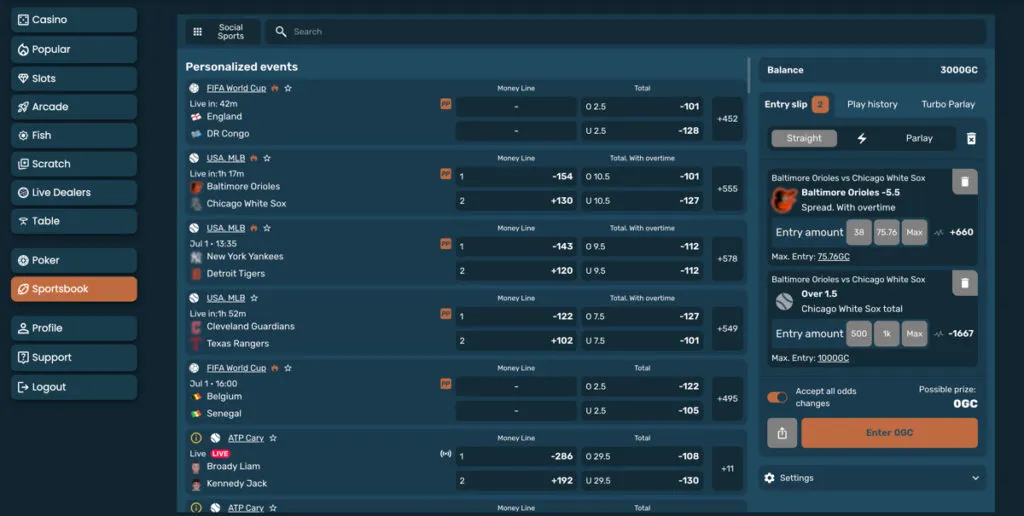
Task: Open the Social Sports grid menu icon
Action: click(198, 31)
